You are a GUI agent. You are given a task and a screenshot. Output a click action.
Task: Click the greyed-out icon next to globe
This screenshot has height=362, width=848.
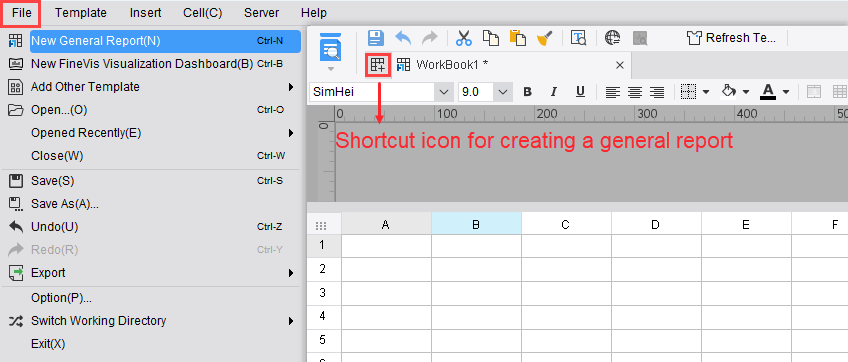pos(640,38)
